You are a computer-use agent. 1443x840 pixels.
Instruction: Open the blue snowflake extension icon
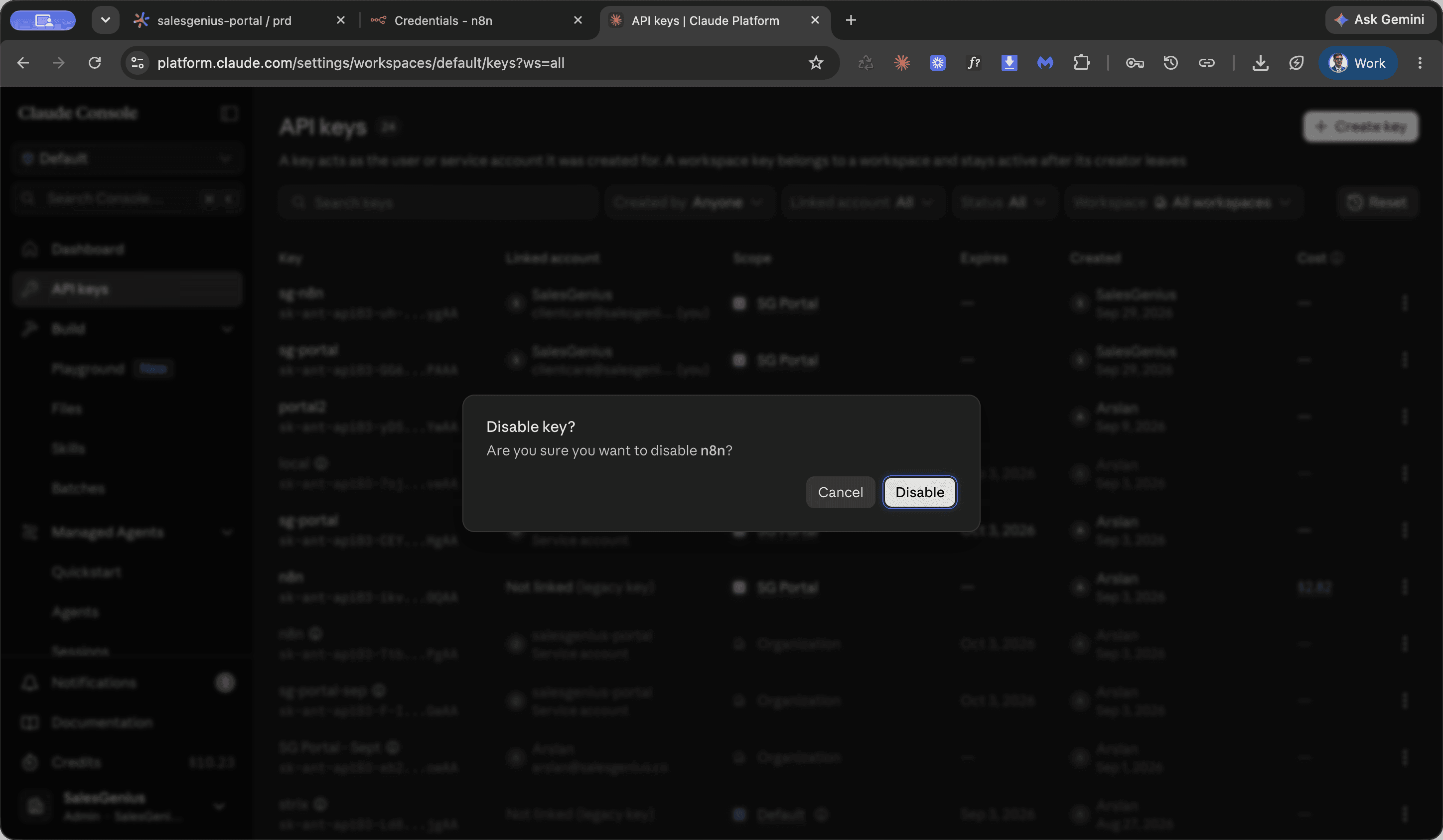coord(937,63)
